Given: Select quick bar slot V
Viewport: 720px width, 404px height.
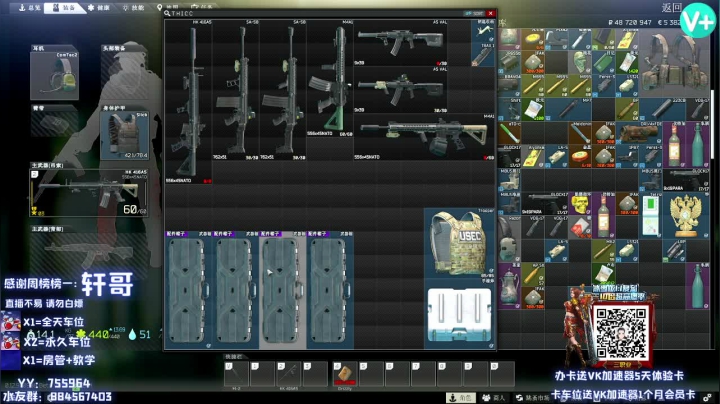Looking at the screenshot, I should [236, 374].
